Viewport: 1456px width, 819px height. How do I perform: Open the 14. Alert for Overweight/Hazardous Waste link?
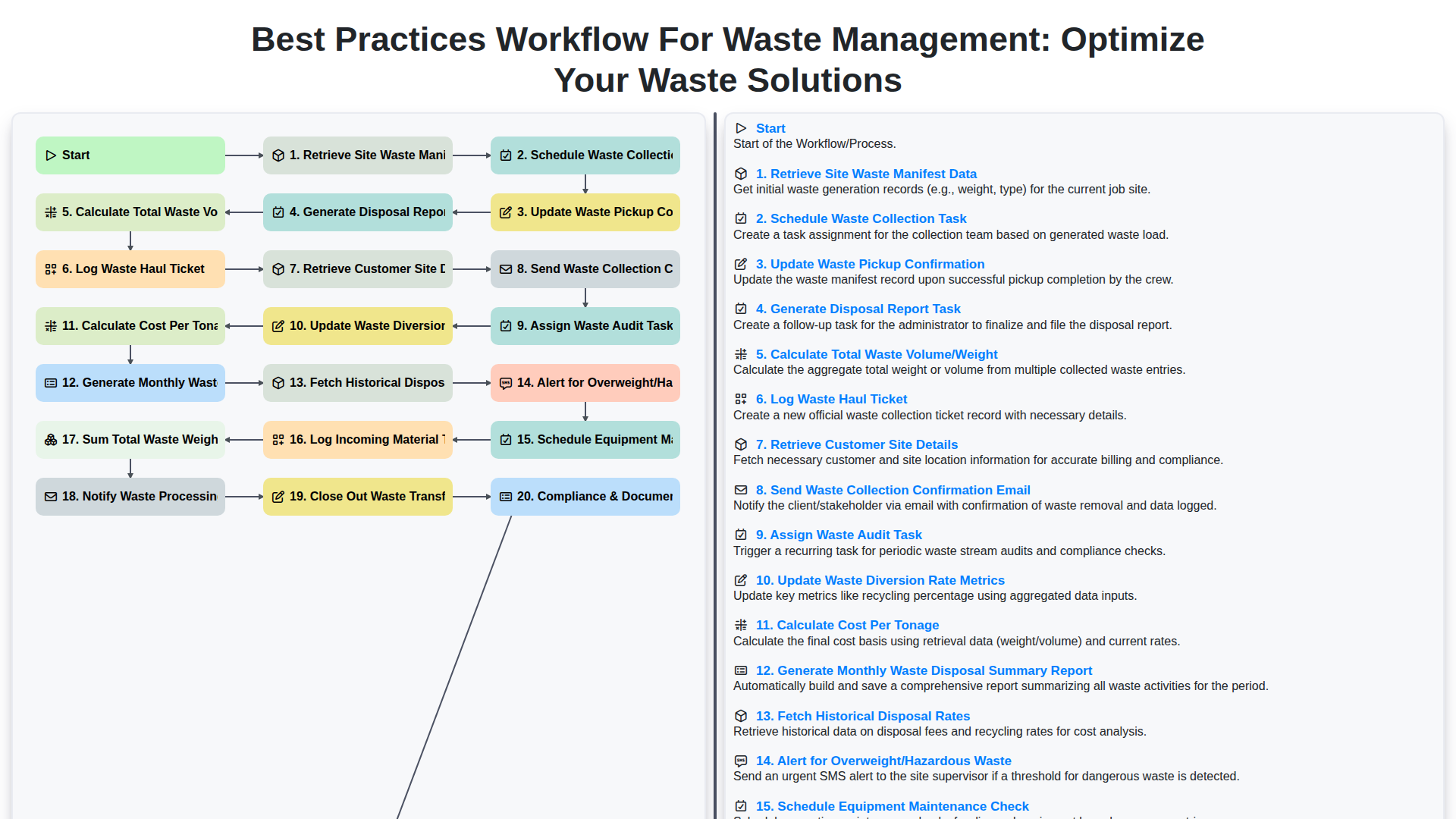[883, 761]
